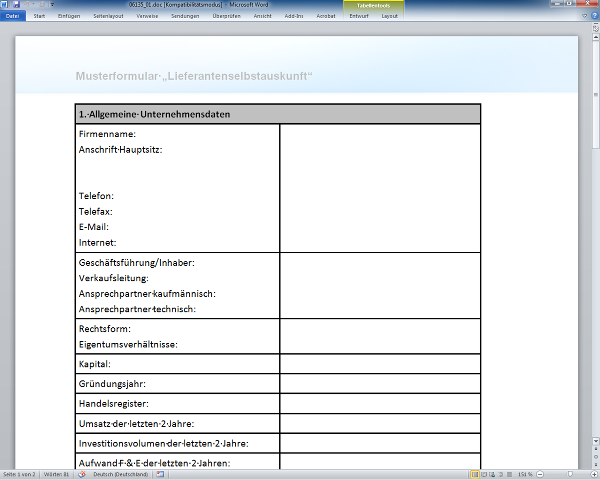600x480 pixels.
Task: Click the Word application icon in title bar
Action: [5, 5]
